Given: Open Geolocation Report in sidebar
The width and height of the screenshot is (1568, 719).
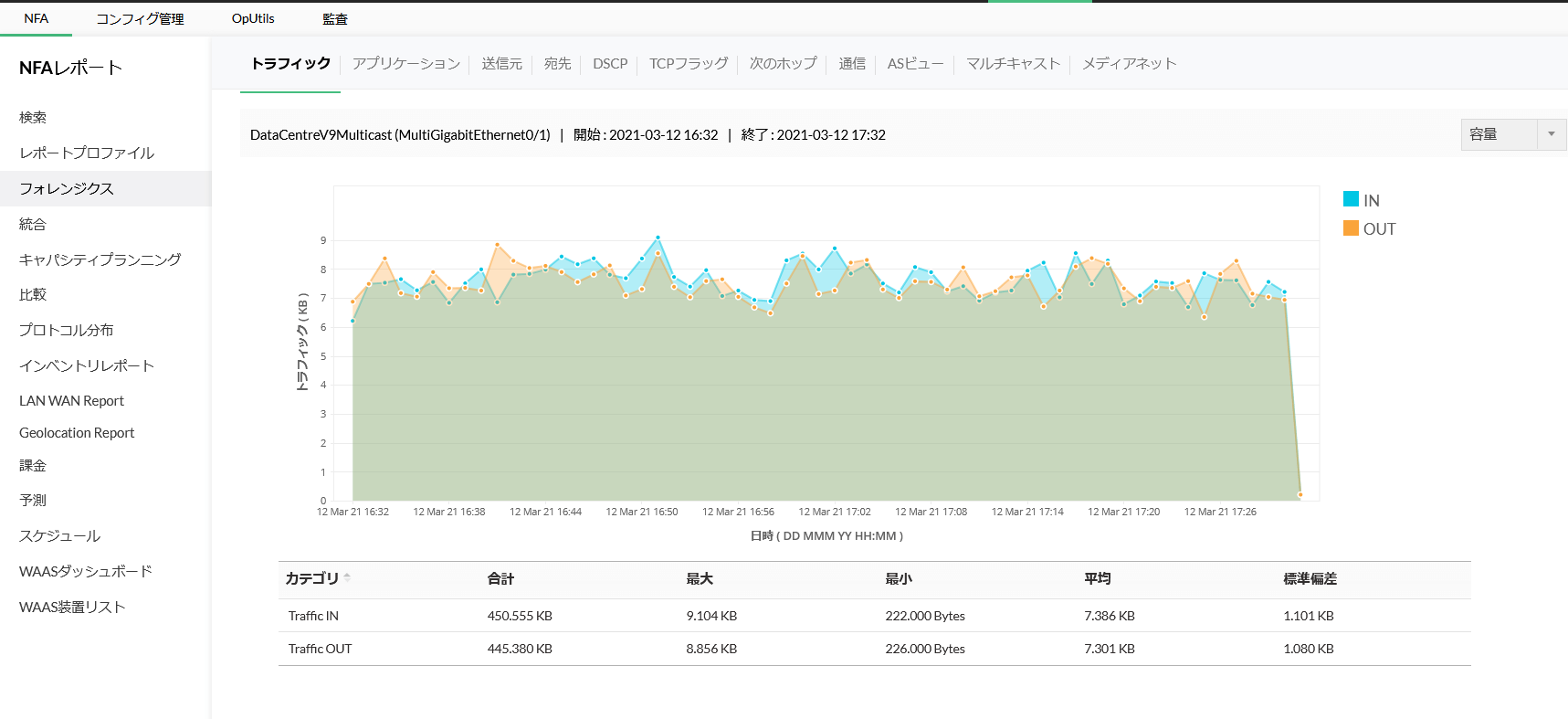Looking at the screenshot, I should [77, 433].
